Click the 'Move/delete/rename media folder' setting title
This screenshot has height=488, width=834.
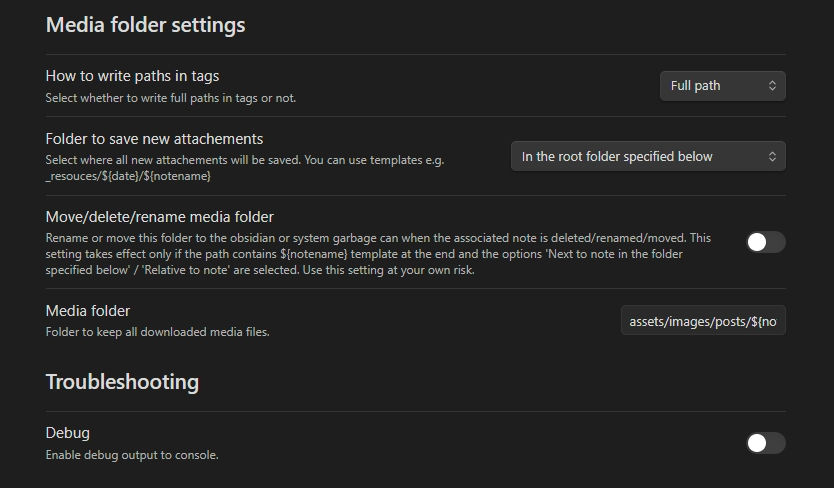click(x=159, y=217)
